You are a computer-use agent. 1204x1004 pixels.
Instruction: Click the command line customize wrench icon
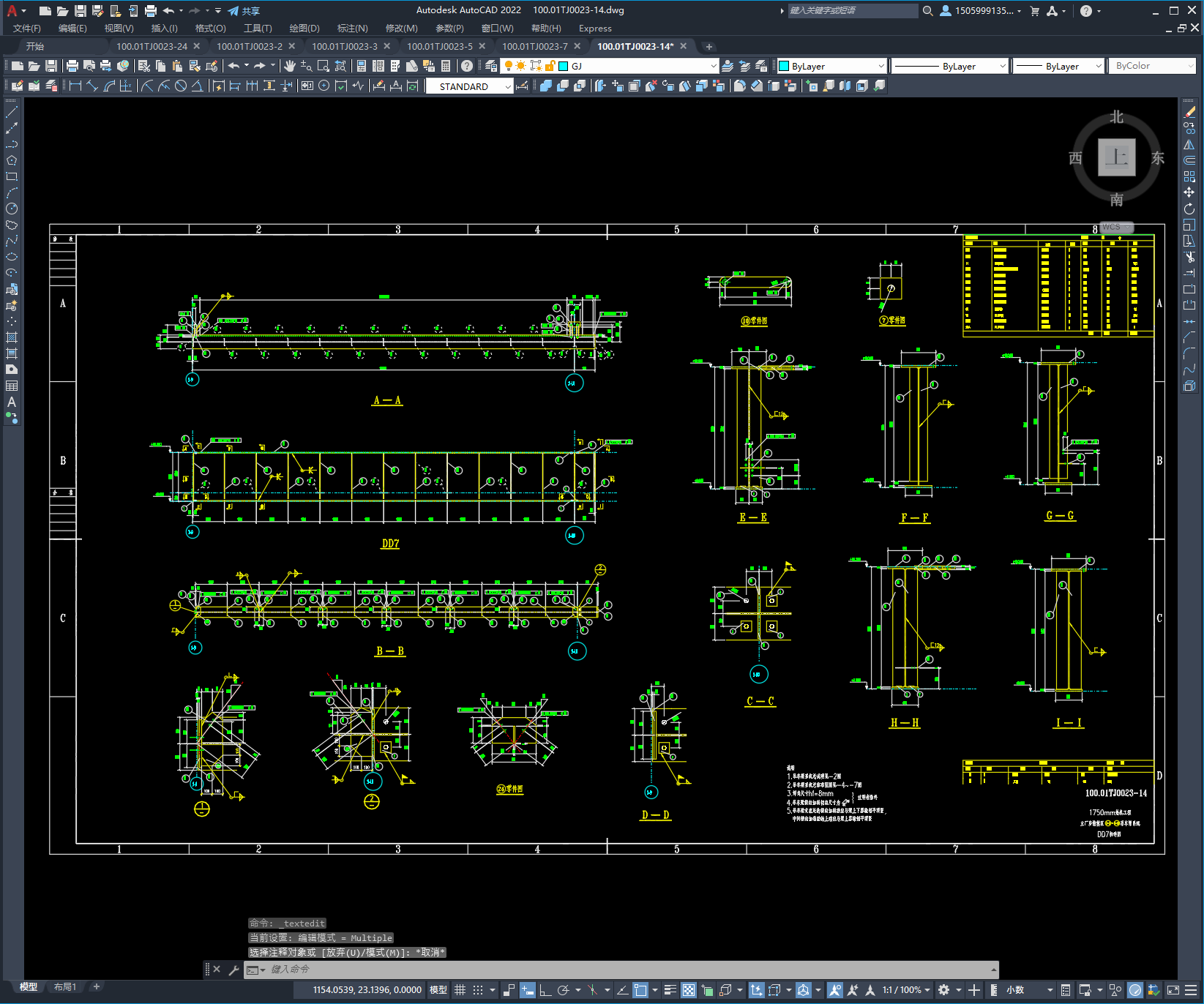tap(233, 970)
